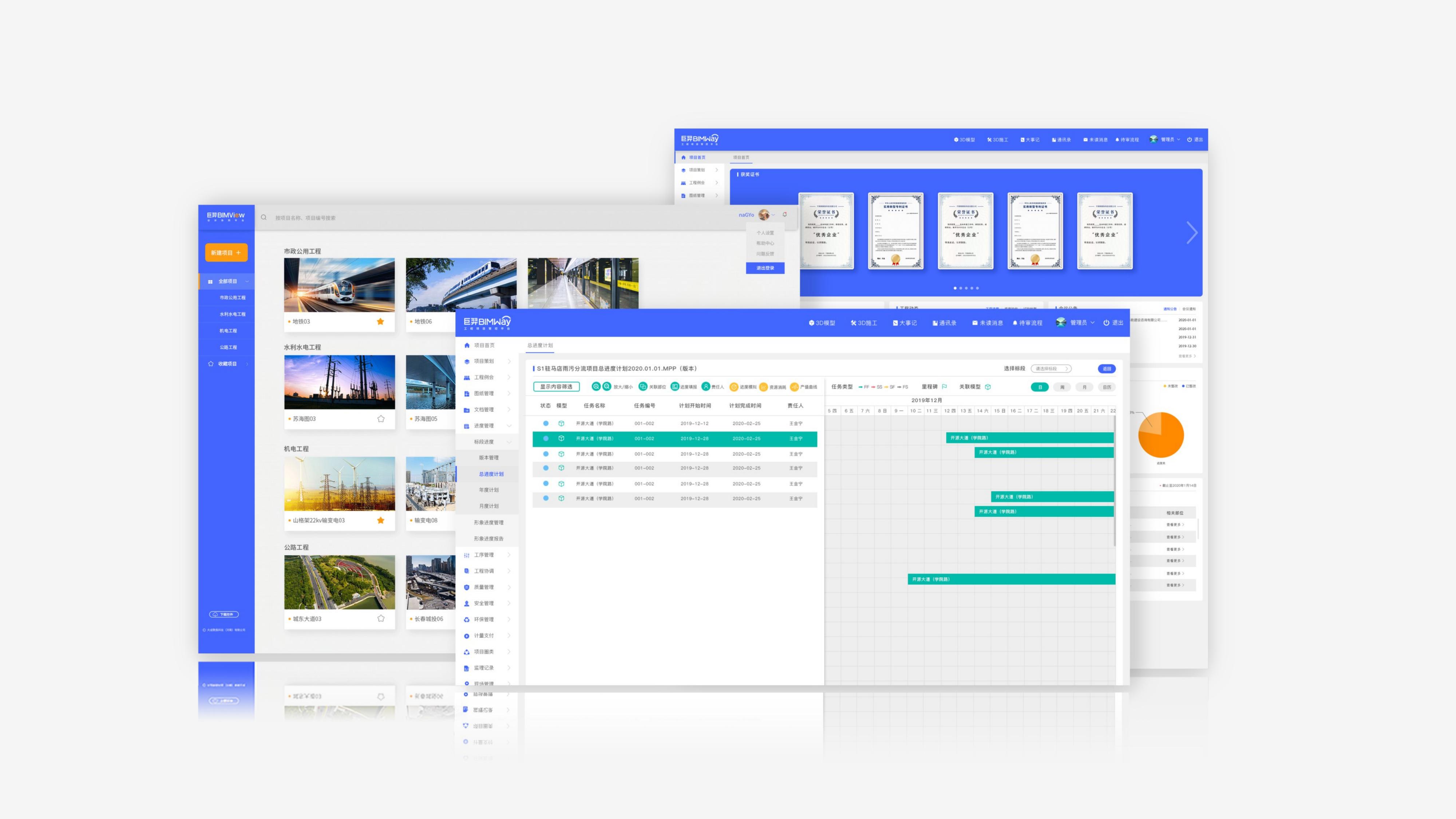This screenshot has width=1456, height=819.
Task: Switch Gantt view to 日 (day)
Action: coord(1040,387)
